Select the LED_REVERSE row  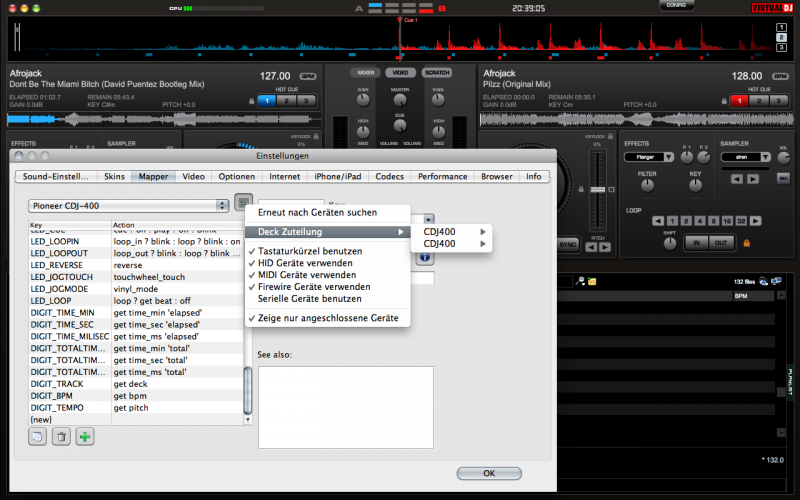coord(136,265)
